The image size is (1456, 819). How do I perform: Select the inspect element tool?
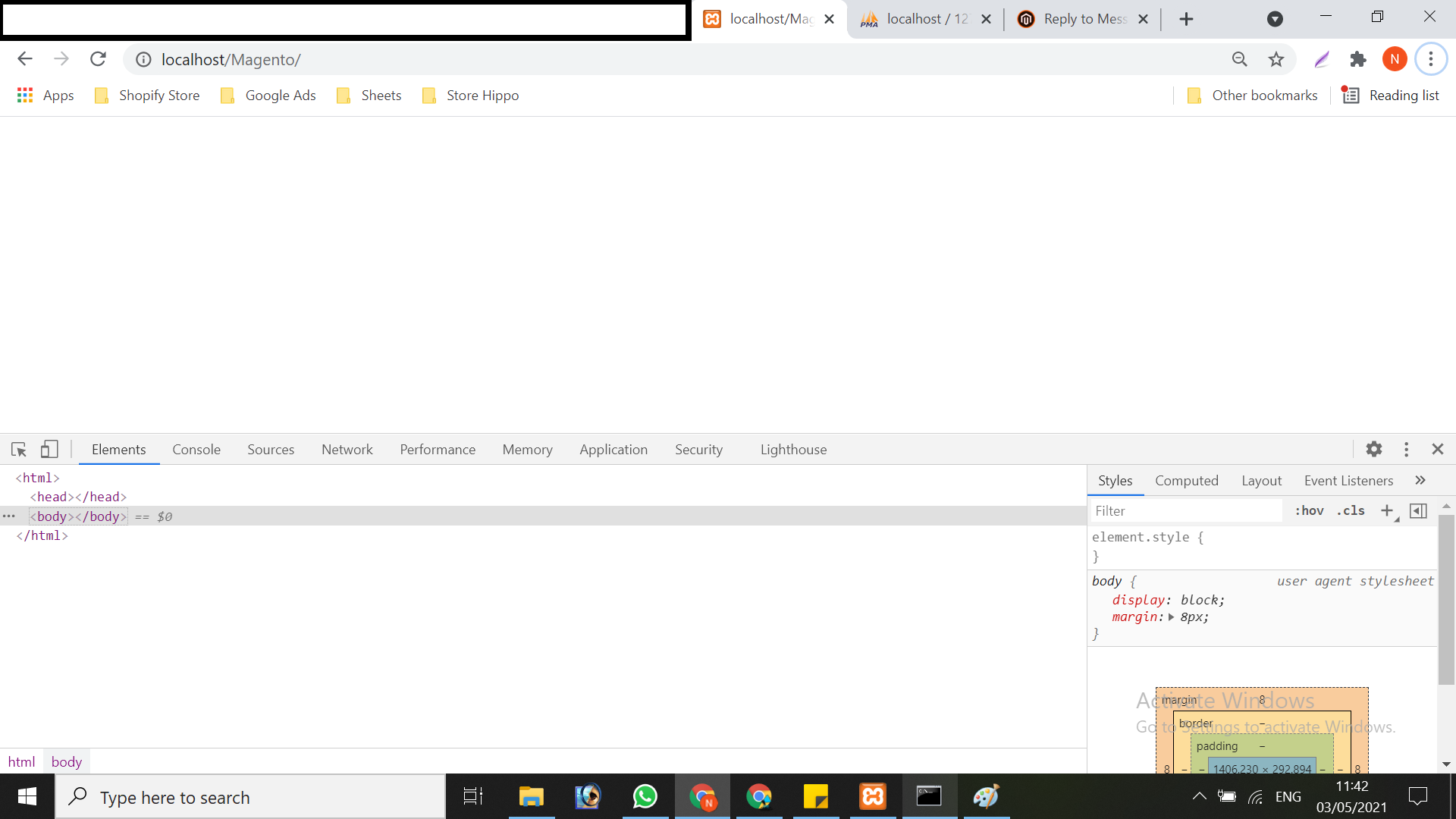tap(18, 449)
